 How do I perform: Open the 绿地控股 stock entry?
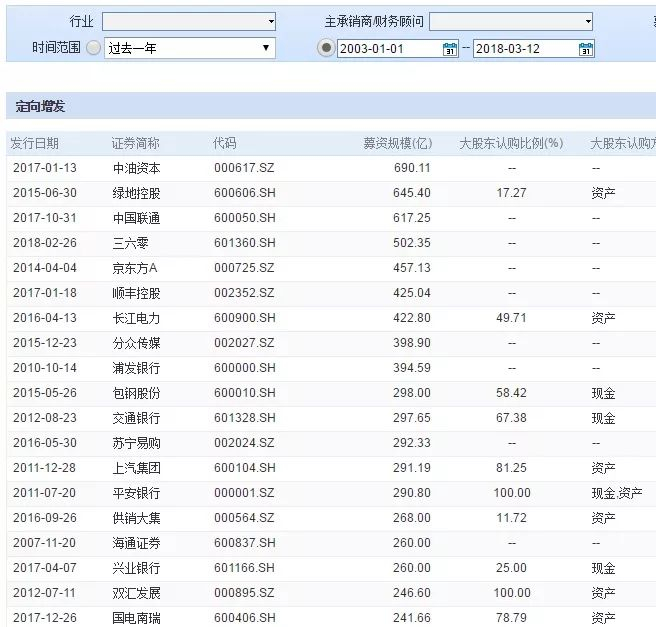136,193
